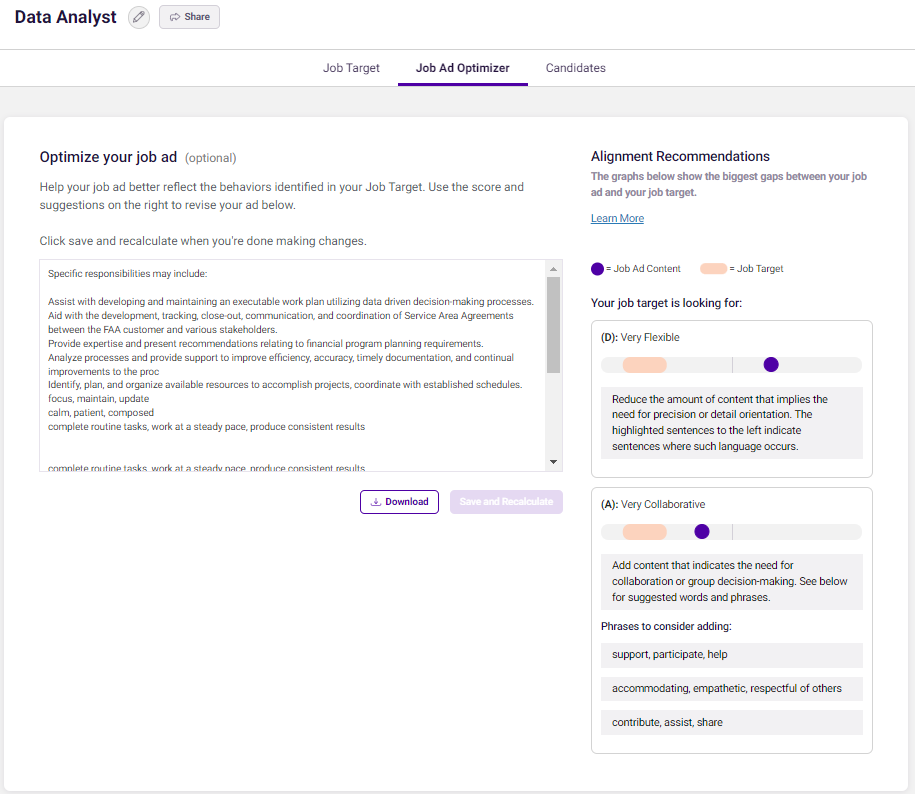Screen dimensions: 915x794
Task: Click the '(A): Very Collaborative' heading
Action: pos(653,504)
